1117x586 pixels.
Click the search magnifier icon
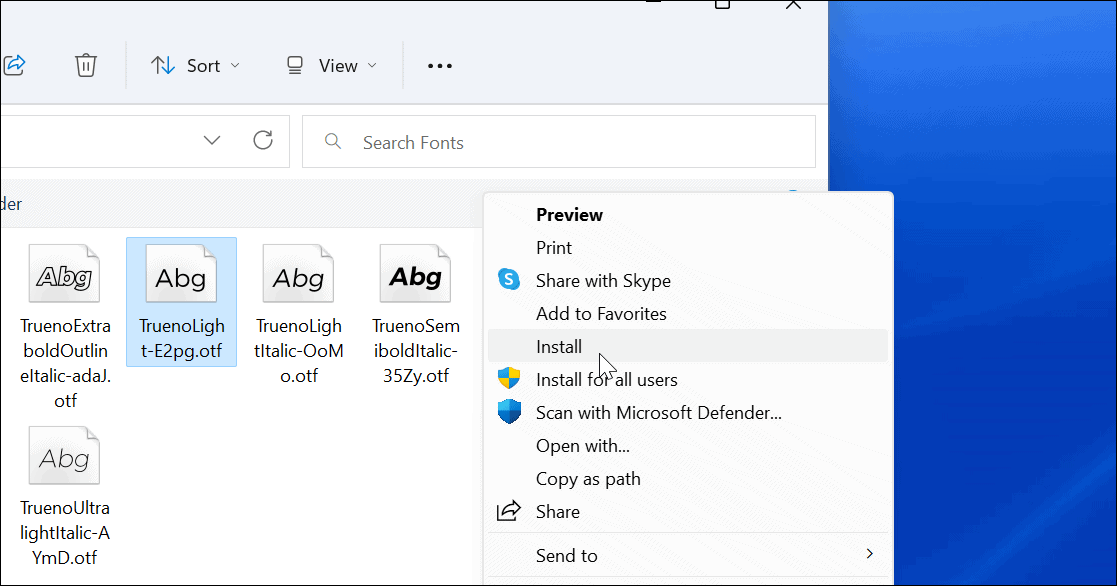tap(333, 142)
